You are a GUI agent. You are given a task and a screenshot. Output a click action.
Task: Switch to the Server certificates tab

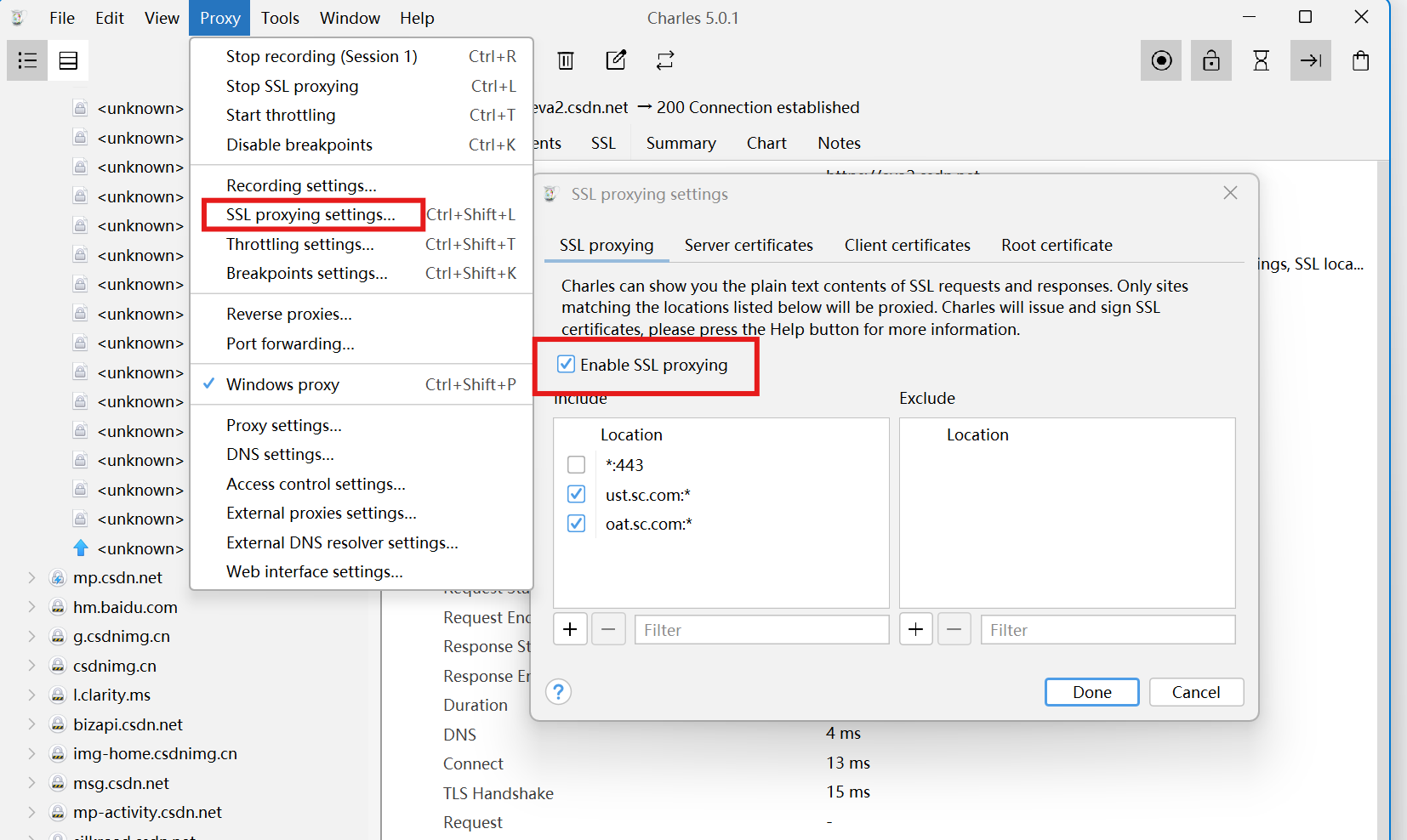point(749,245)
